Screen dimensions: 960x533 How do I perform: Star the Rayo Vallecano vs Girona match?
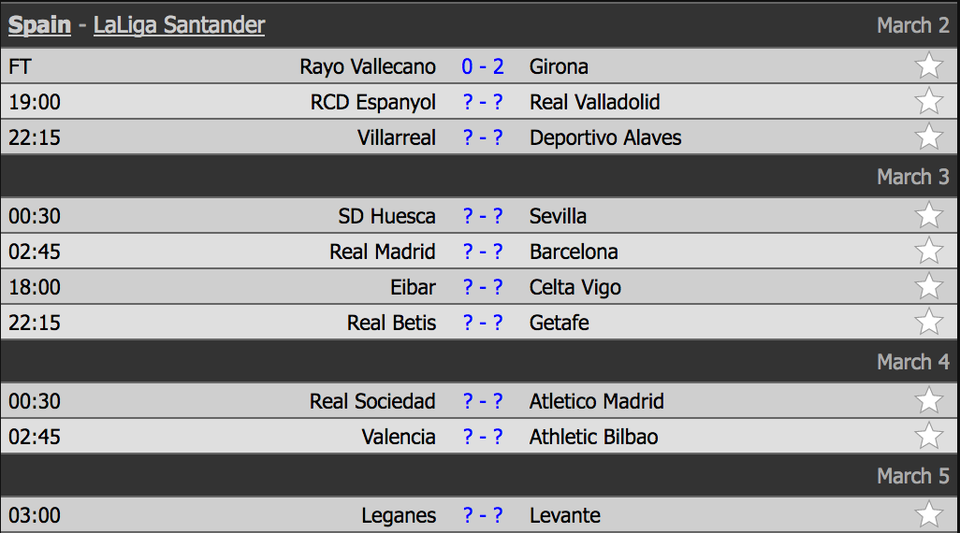(929, 66)
